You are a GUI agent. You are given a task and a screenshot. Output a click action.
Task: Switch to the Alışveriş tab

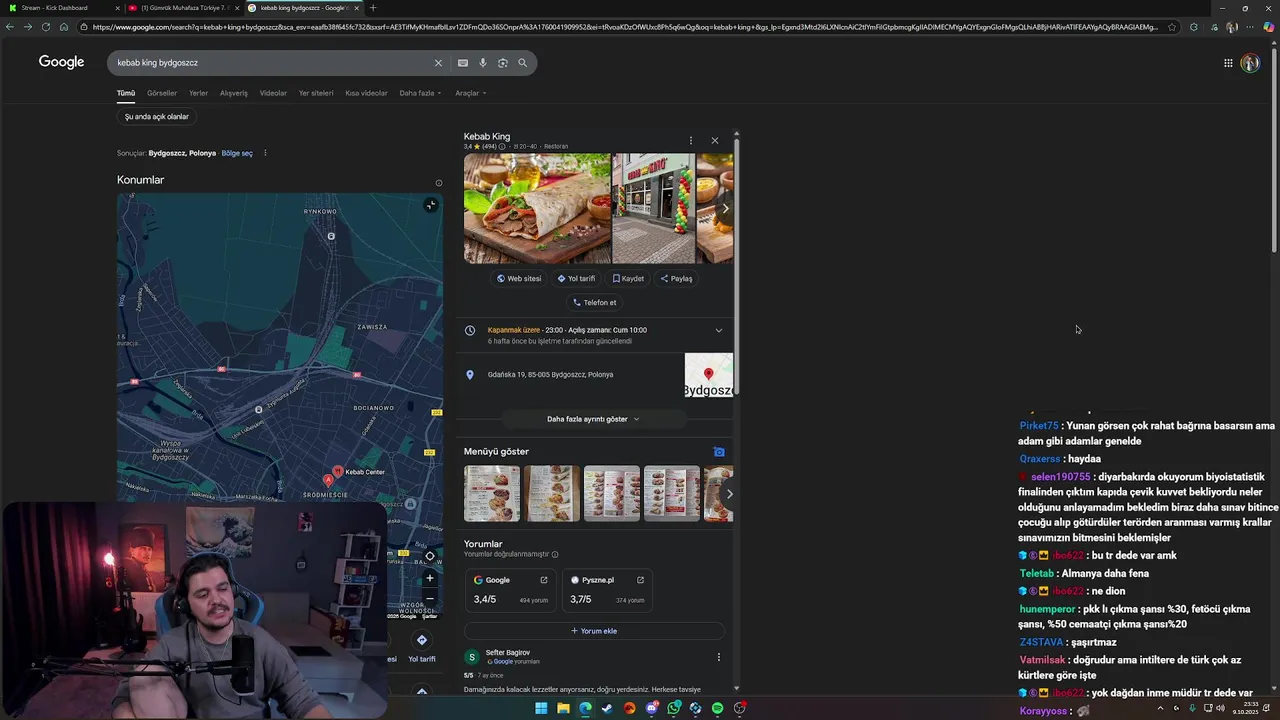234,93
